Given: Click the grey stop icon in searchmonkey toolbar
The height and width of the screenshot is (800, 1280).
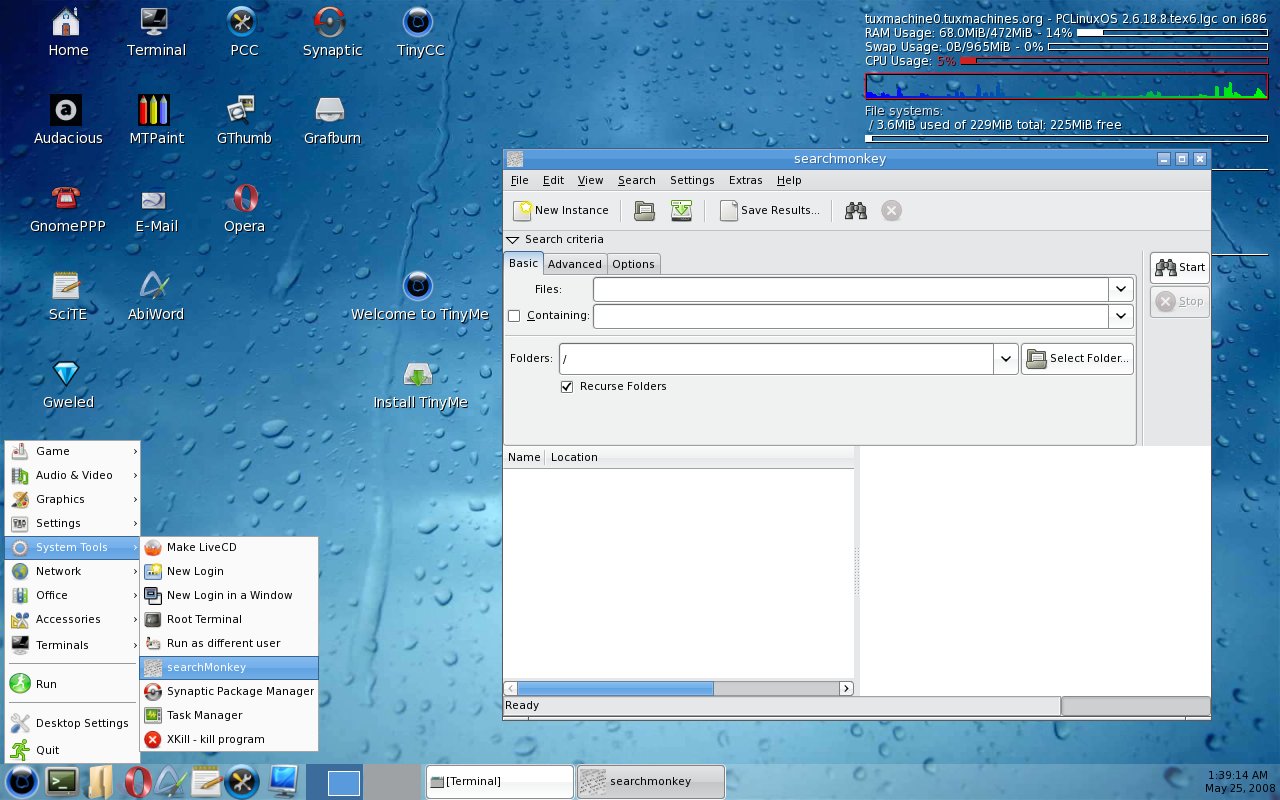Looking at the screenshot, I should pyautogui.click(x=892, y=210).
